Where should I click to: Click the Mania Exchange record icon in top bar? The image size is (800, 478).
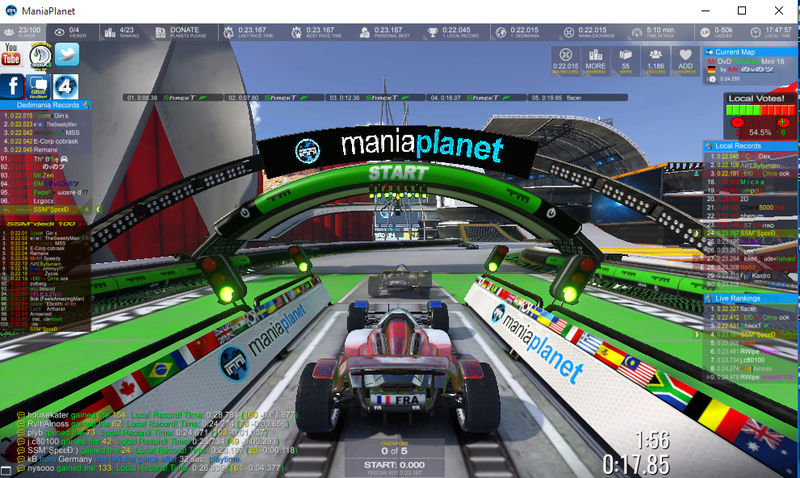[569, 33]
